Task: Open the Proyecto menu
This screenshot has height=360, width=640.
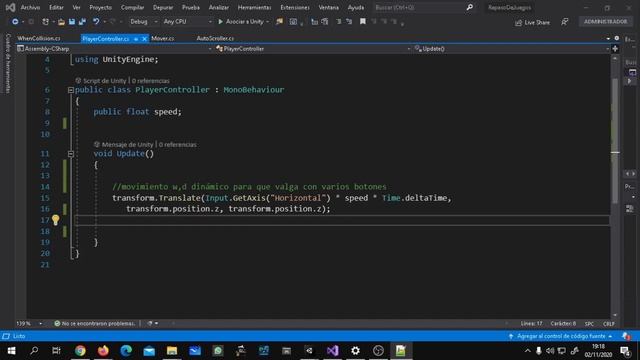Action: (x=100, y=7)
